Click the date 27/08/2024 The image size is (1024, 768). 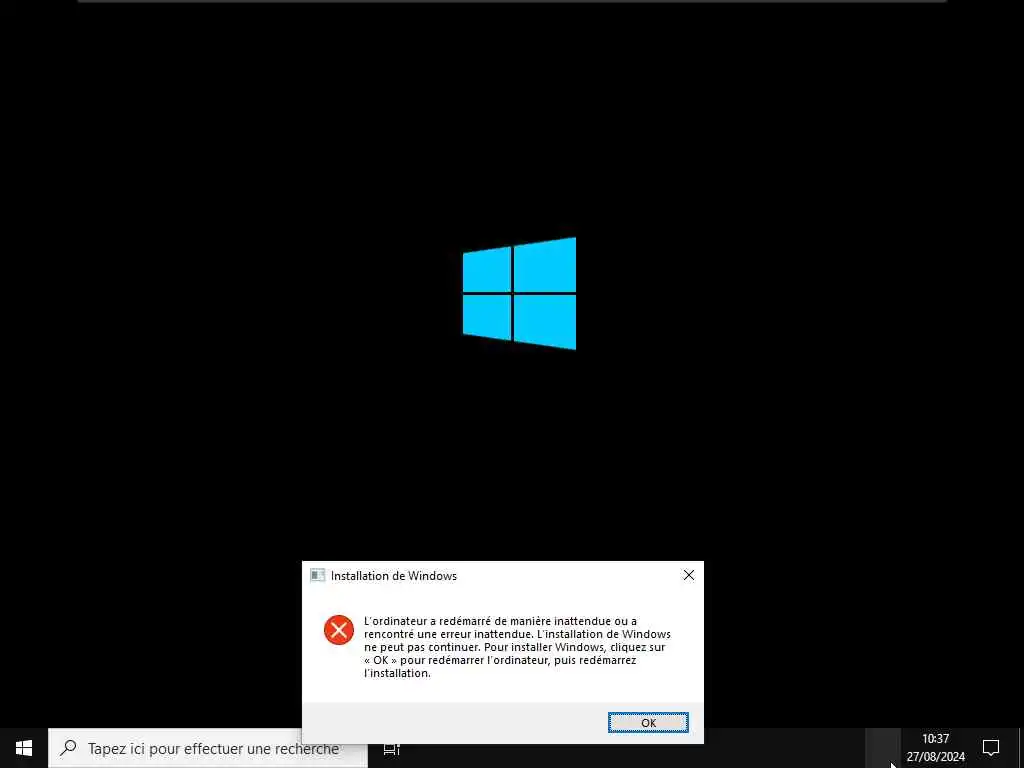click(x=935, y=757)
